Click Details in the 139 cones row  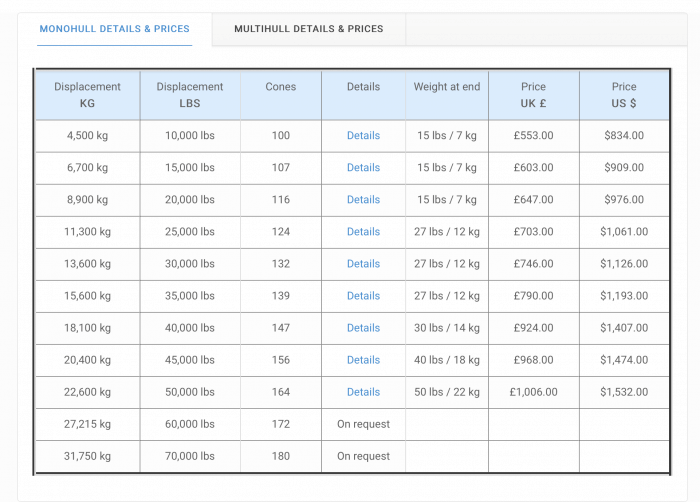tap(363, 296)
